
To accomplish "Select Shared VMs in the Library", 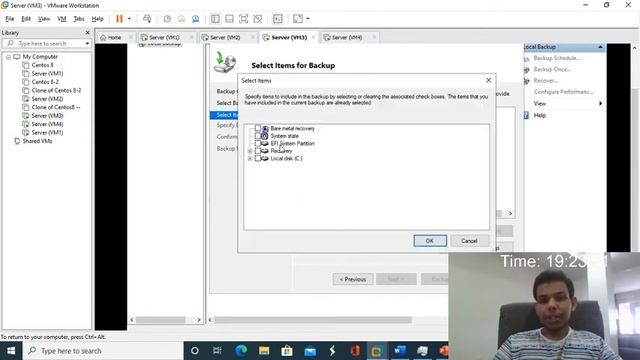I will click(x=37, y=141).
